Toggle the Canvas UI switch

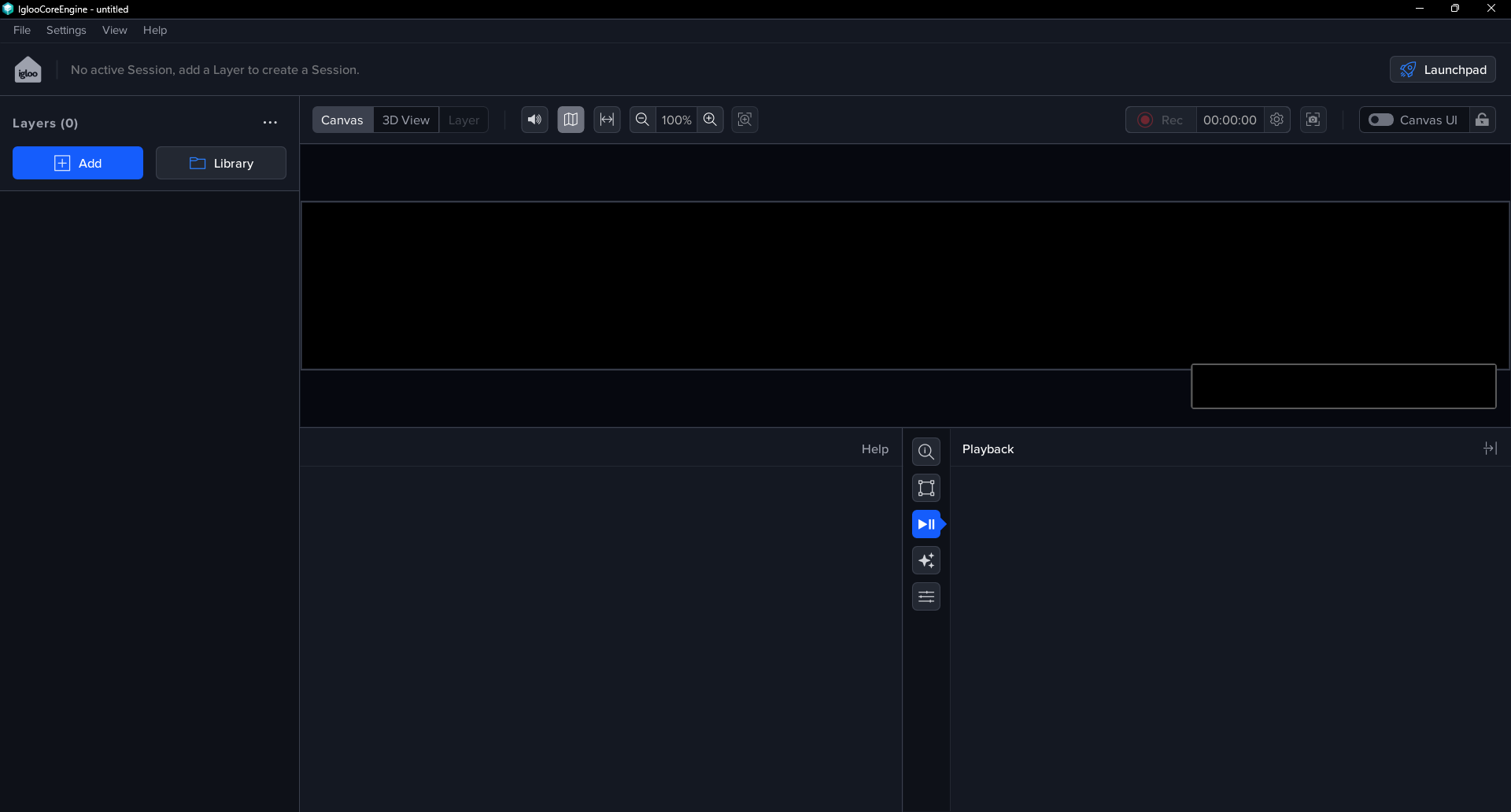pyautogui.click(x=1380, y=120)
